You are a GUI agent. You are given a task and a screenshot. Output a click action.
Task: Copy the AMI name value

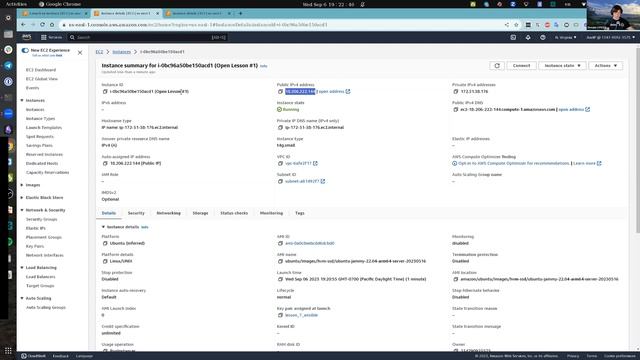click(280, 261)
